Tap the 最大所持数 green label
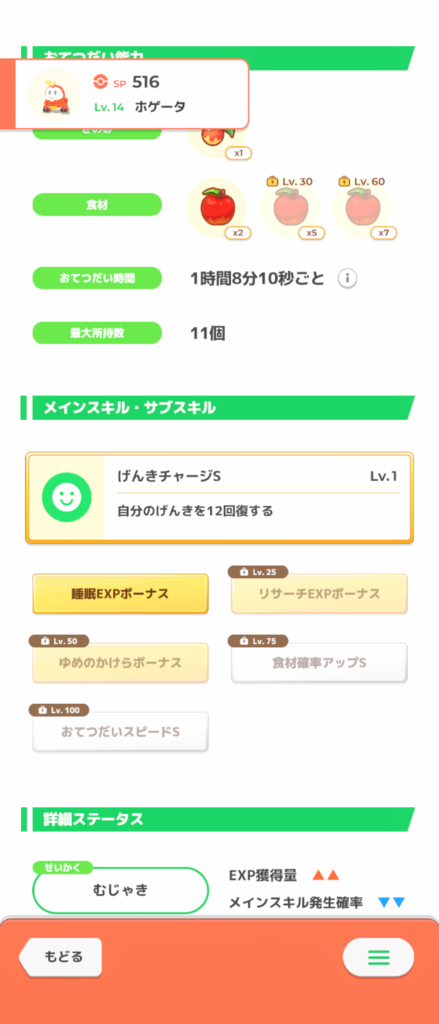439x1024 pixels. point(97,332)
